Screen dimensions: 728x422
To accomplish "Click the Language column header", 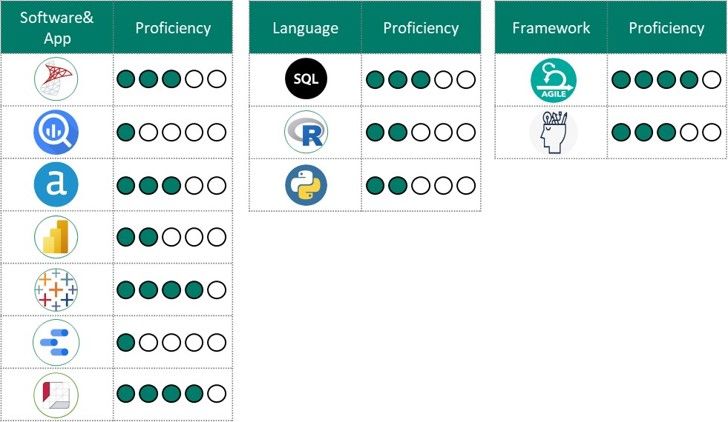I will tap(305, 27).
